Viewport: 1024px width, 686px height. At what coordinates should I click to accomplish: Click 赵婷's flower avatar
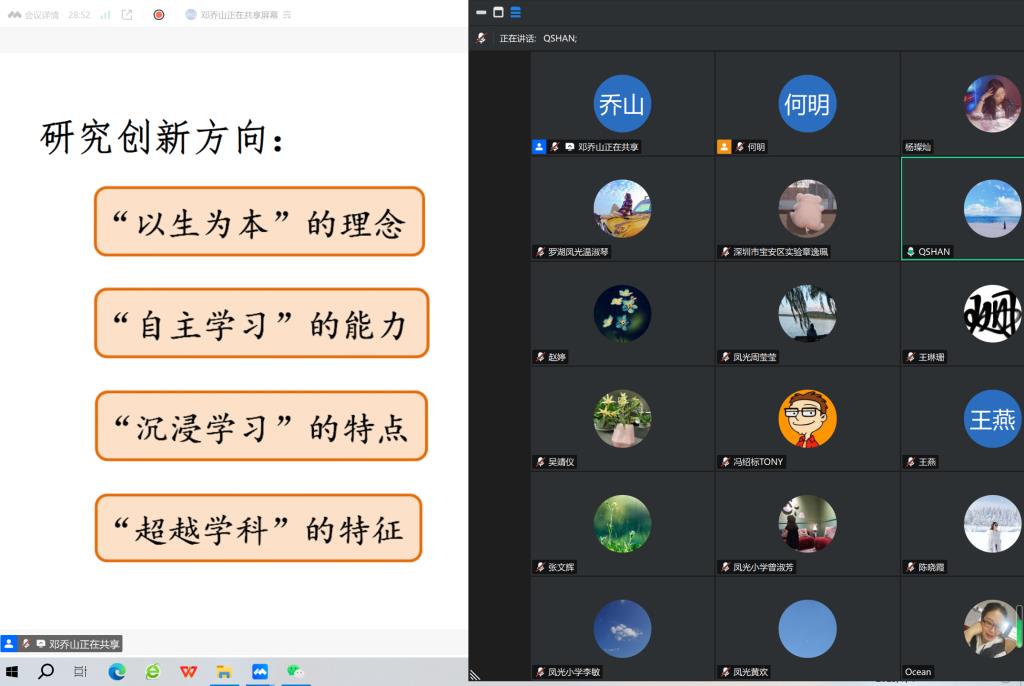[x=622, y=314]
